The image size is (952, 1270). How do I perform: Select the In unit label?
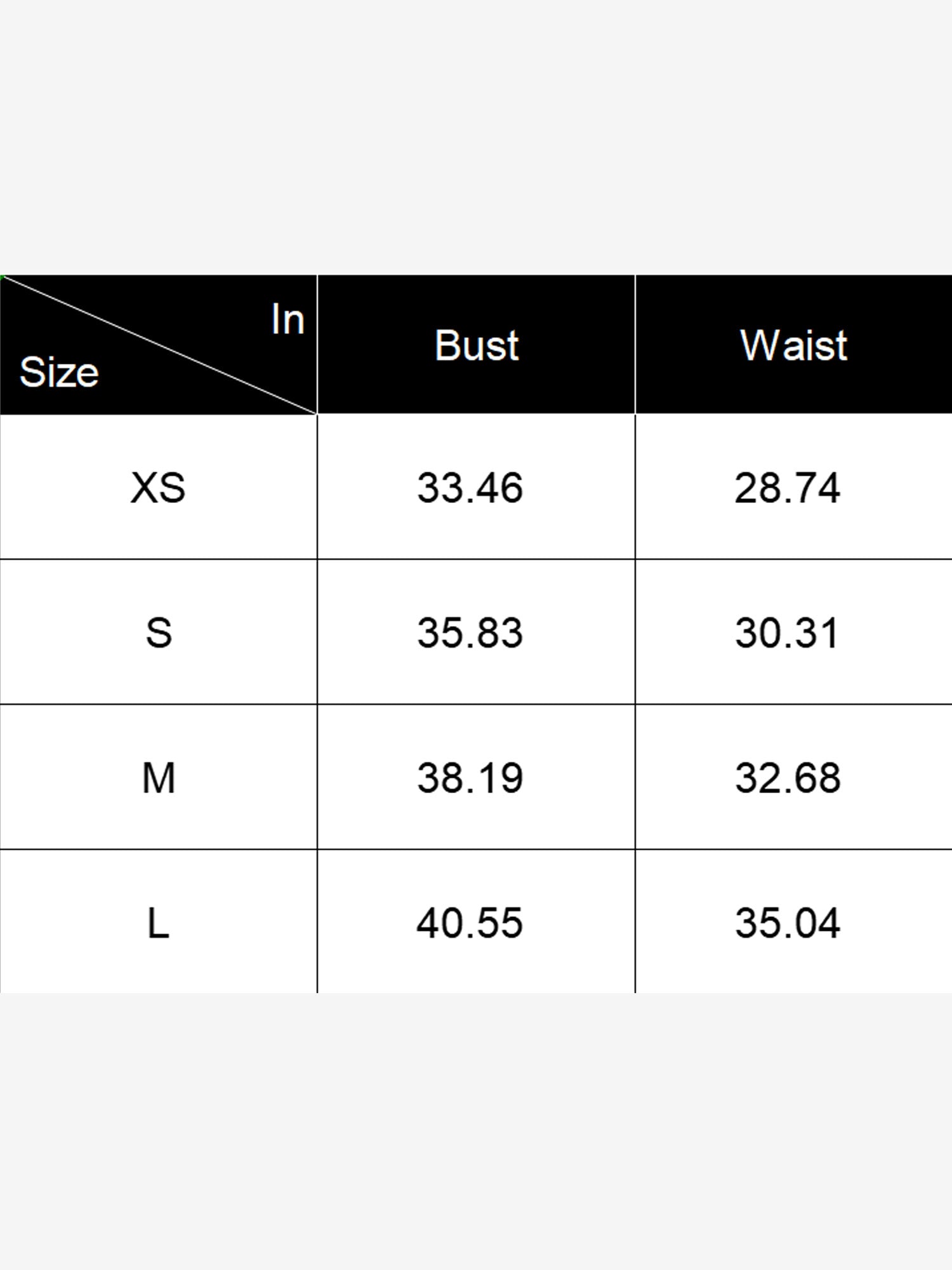[x=288, y=319]
